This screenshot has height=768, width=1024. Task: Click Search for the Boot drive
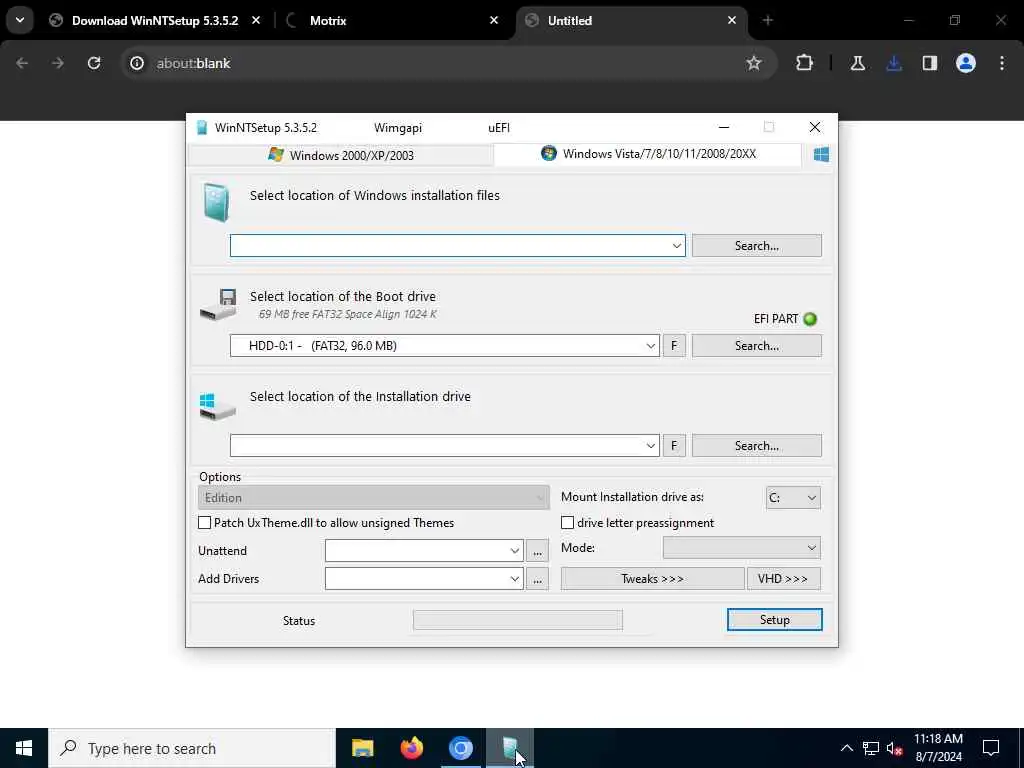tap(757, 345)
